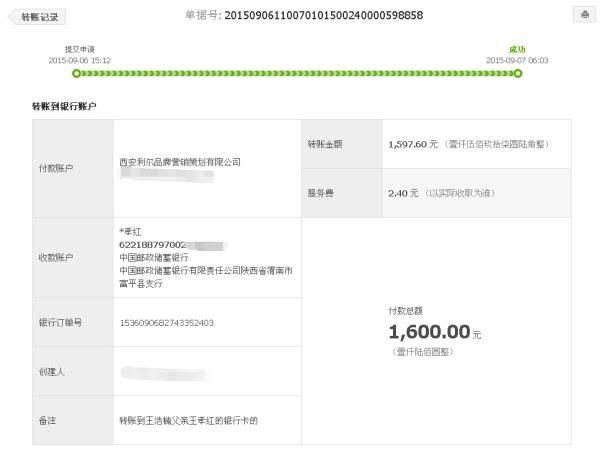Image resolution: width=600 pixels, height=458 pixels.
Task: Click the 成功 end marker on progress bar
Action: point(518,73)
